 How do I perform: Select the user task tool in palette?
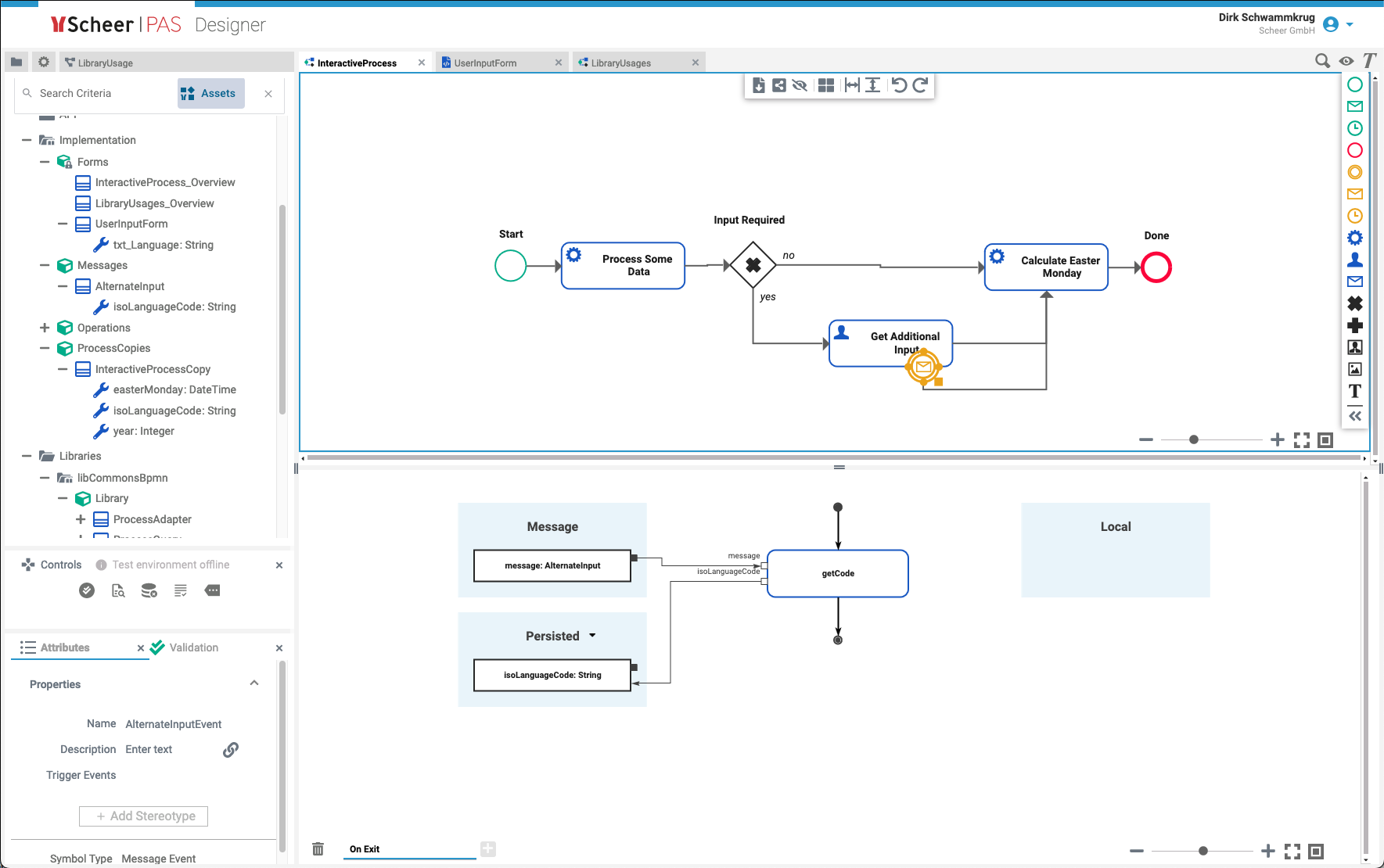pos(1355,260)
